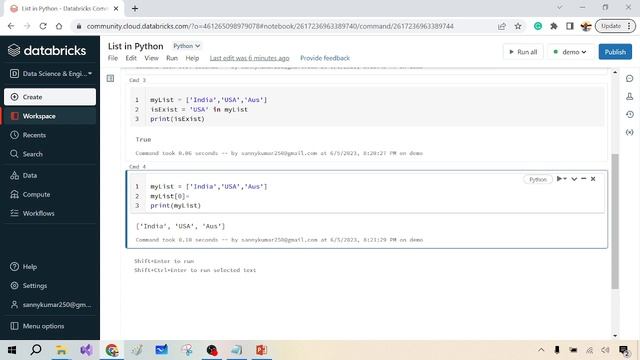Click the Databricks logo

(x=47, y=50)
